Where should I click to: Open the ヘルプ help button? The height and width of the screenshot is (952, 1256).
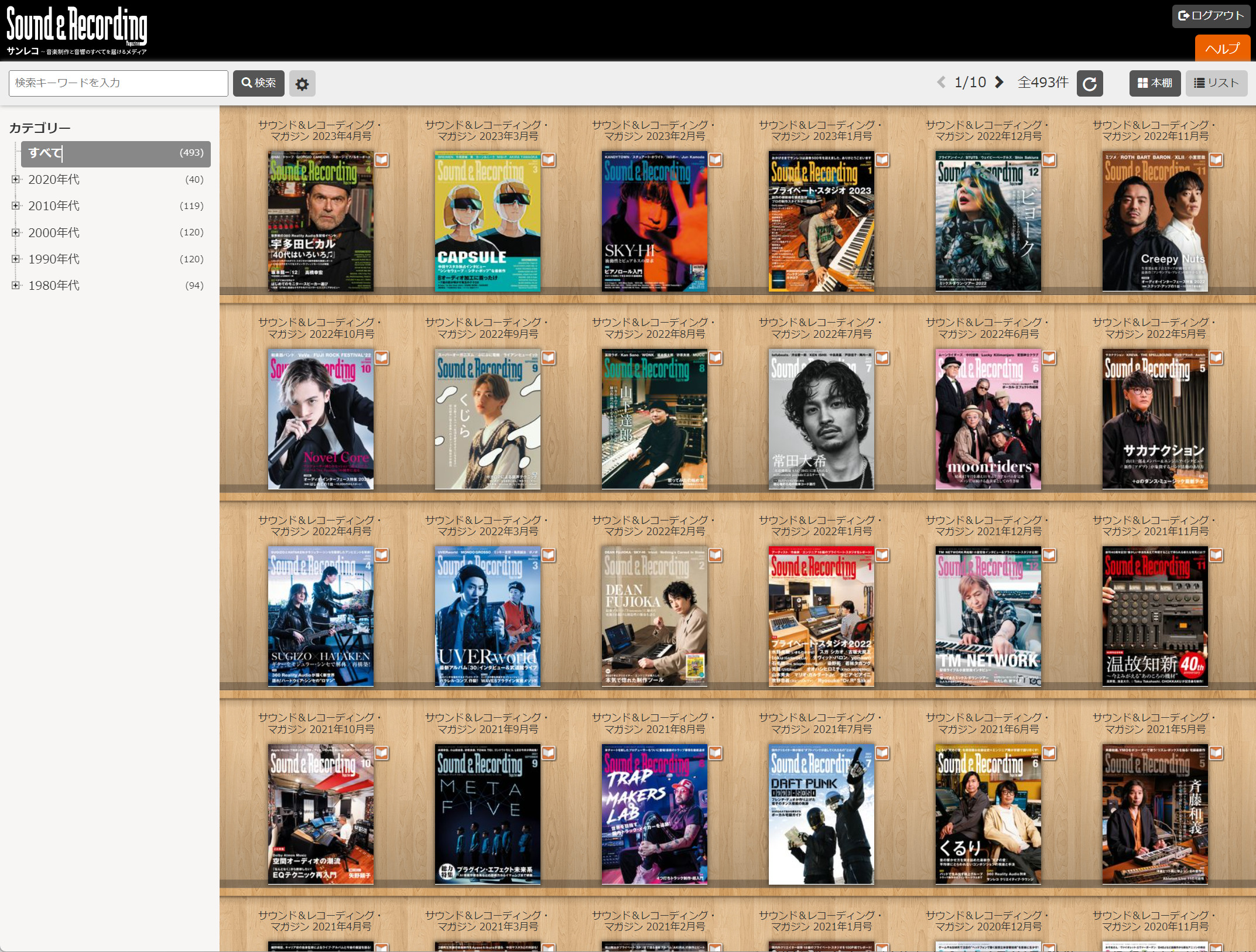(1223, 49)
